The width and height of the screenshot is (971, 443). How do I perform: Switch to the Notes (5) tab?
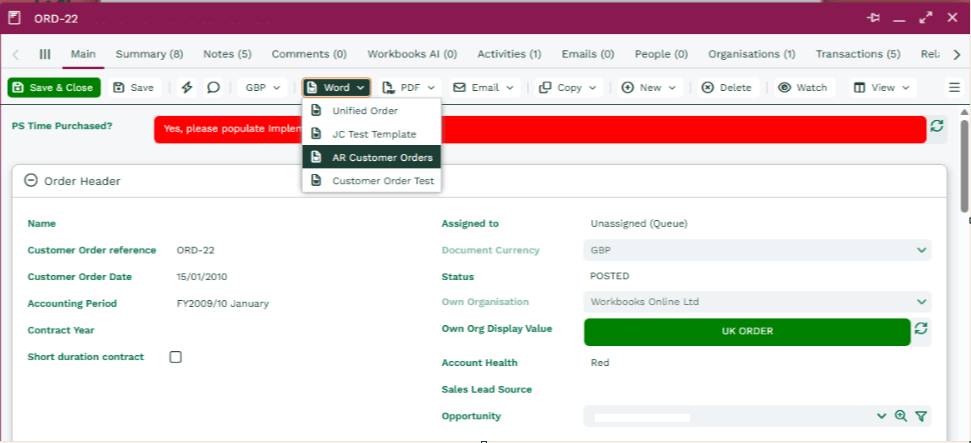[x=227, y=54]
